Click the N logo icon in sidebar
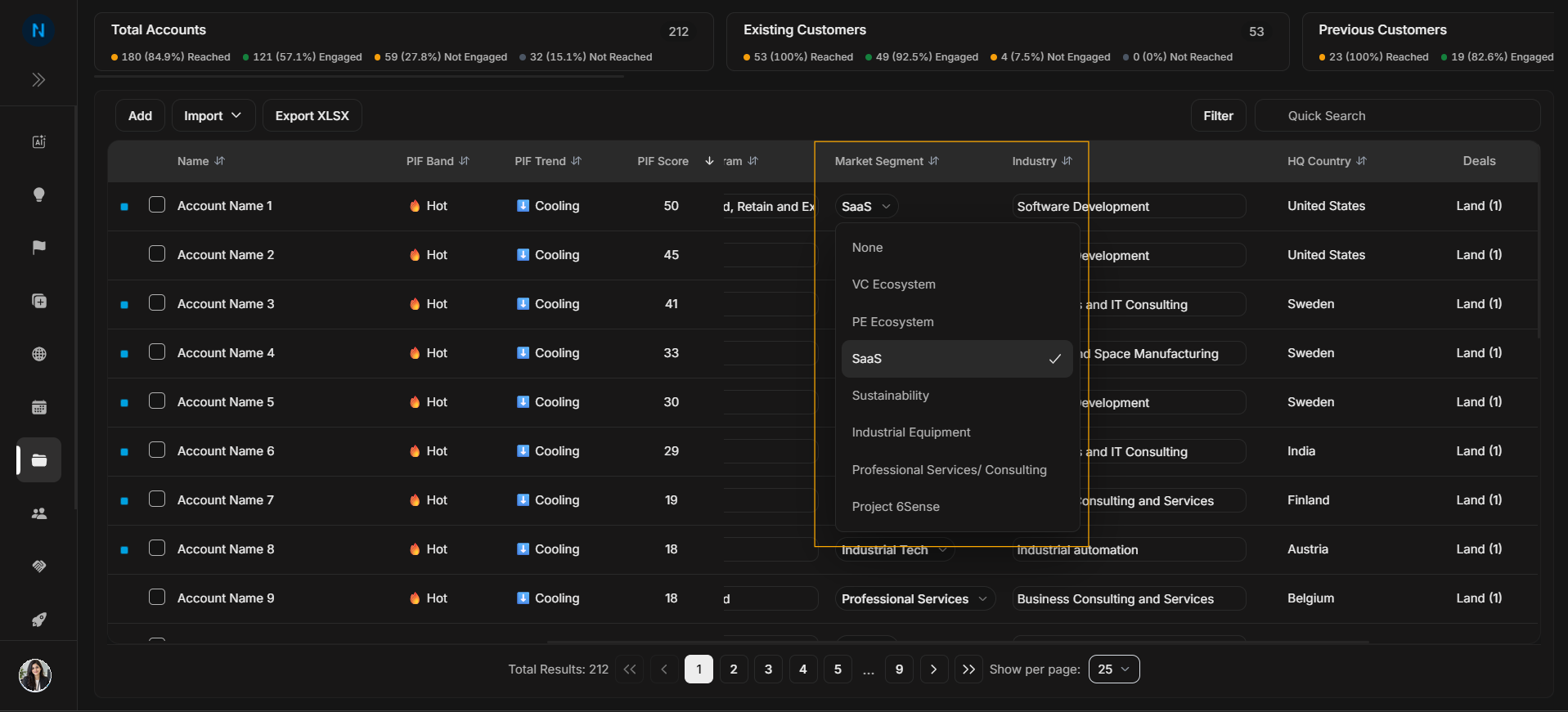 pos(38,30)
